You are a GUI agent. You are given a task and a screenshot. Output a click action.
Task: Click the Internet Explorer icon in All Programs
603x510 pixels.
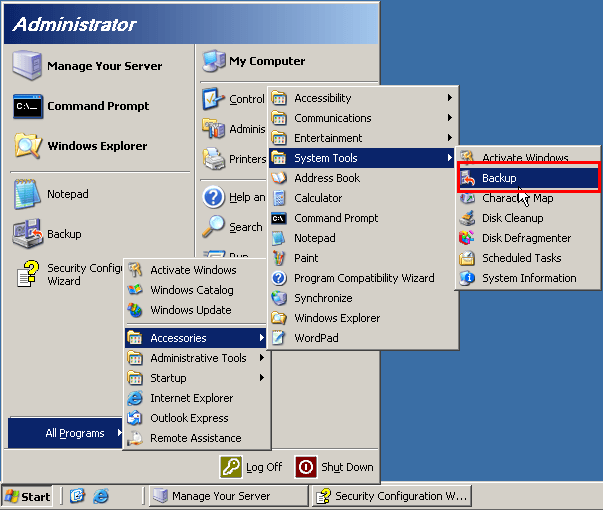pos(135,398)
